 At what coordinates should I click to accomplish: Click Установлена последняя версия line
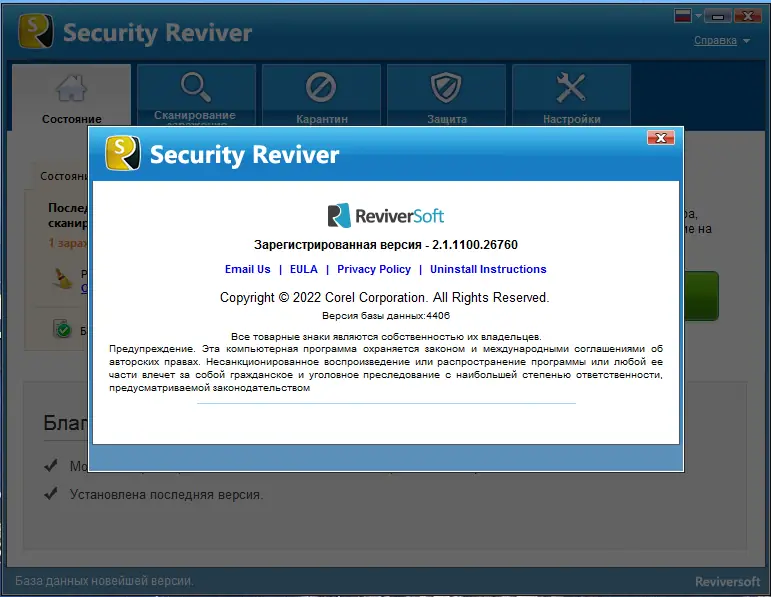click(166, 494)
